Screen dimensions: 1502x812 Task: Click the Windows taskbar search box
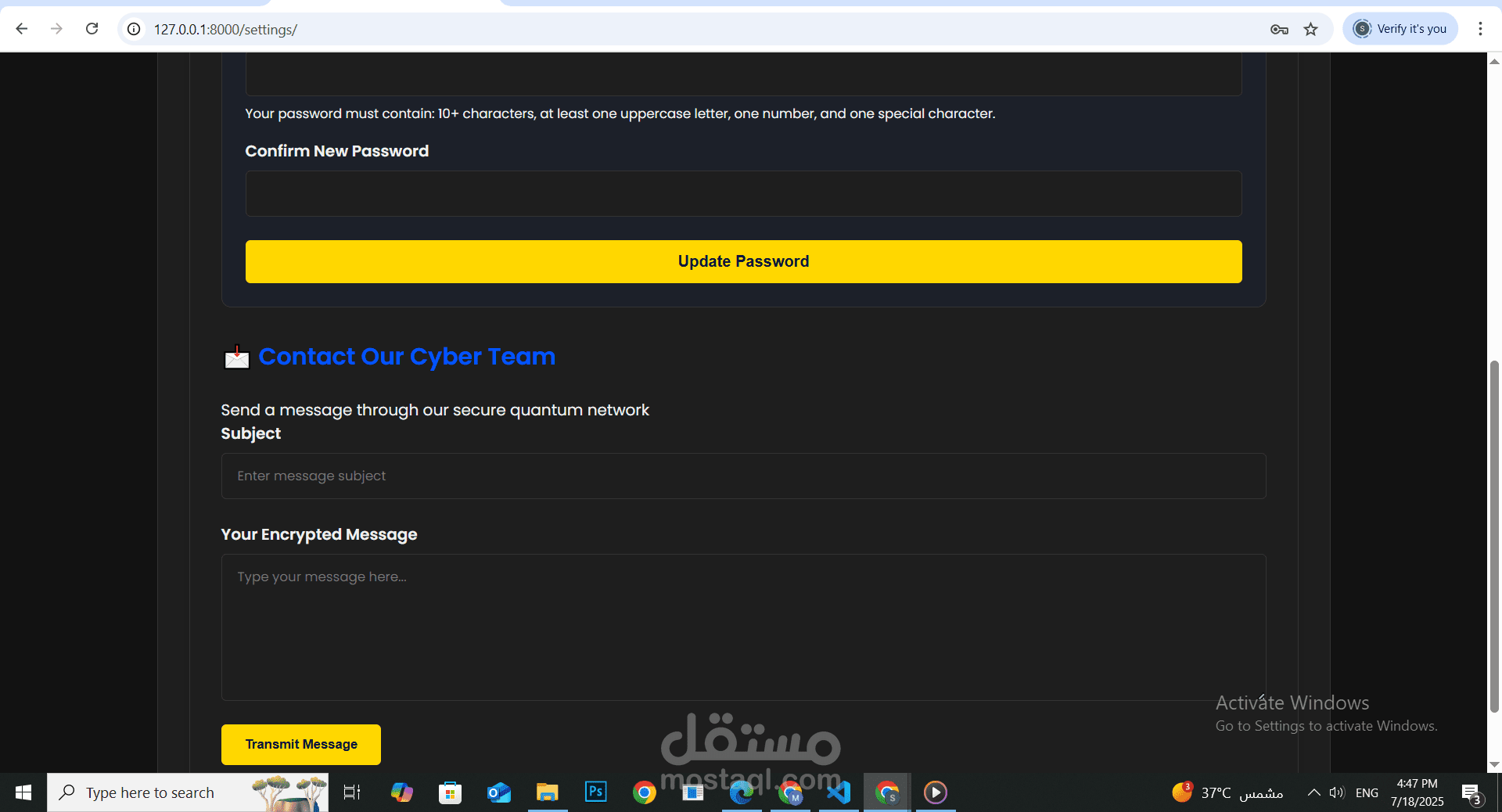coord(188,792)
